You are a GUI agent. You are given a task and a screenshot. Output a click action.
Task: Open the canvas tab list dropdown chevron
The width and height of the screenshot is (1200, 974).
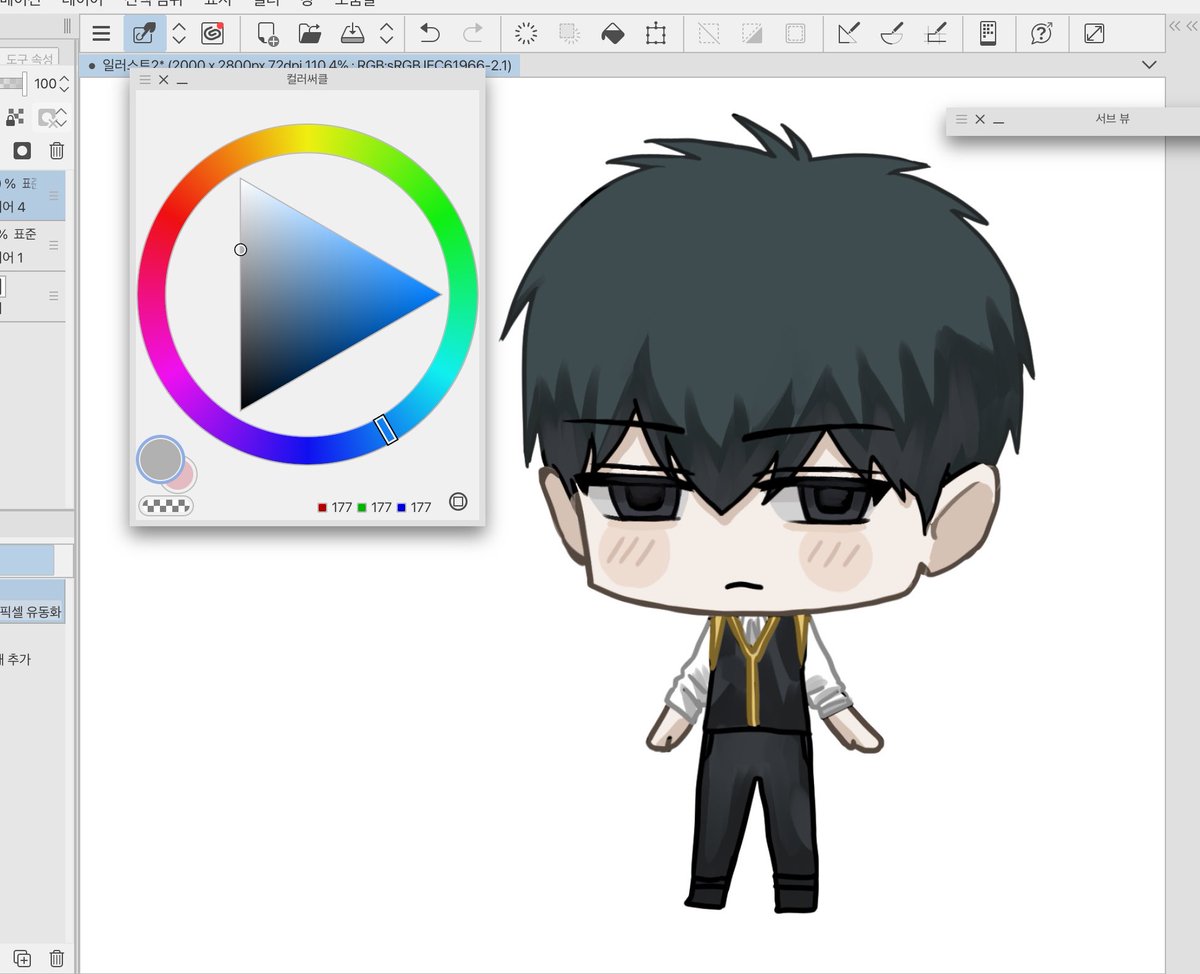[1149, 65]
